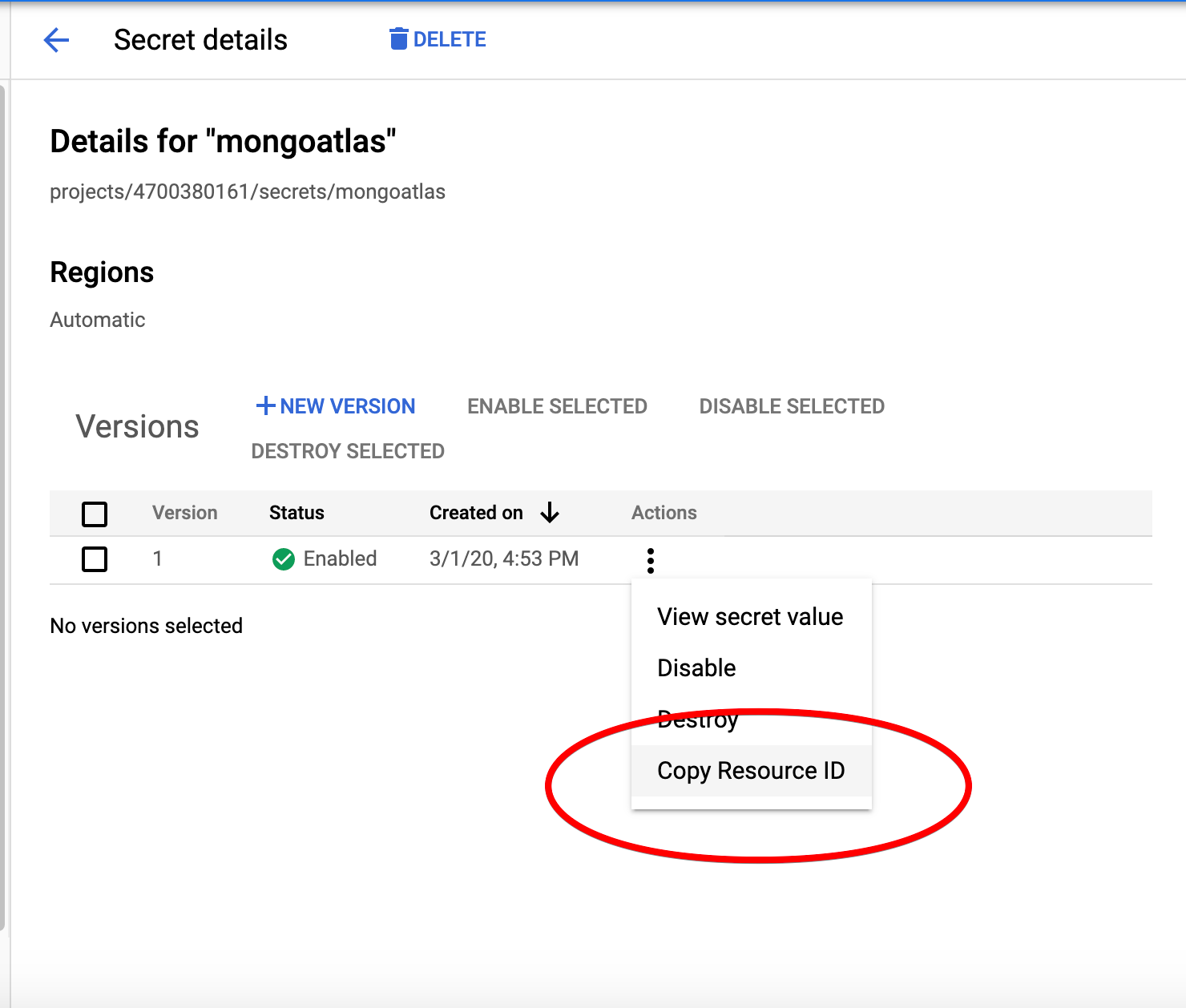This screenshot has height=1008, width=1186.
Task: Click the vertical ellipsis under Actions header
Action: 650,559
